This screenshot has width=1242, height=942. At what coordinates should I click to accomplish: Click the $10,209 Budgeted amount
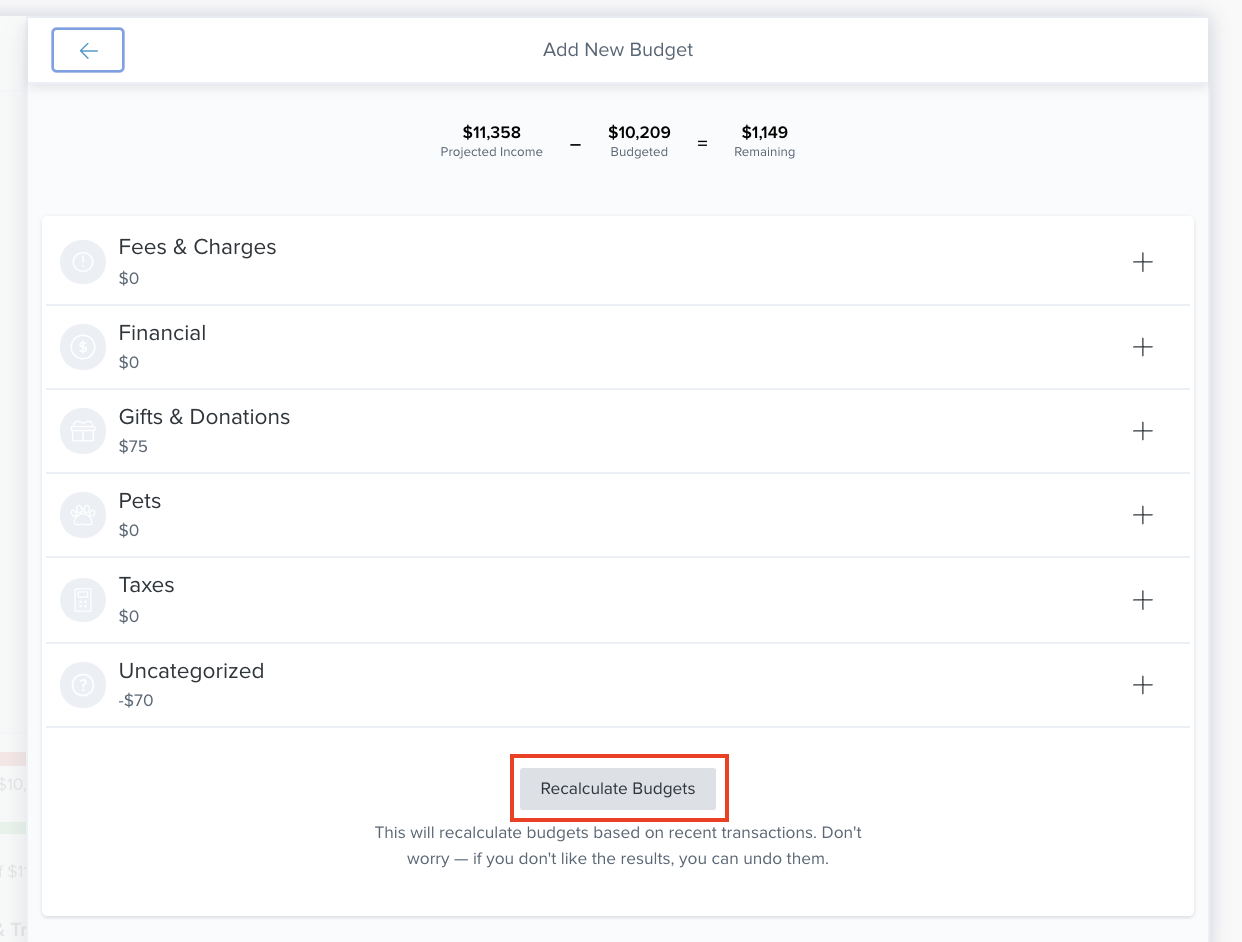click(x=639, y=132)
